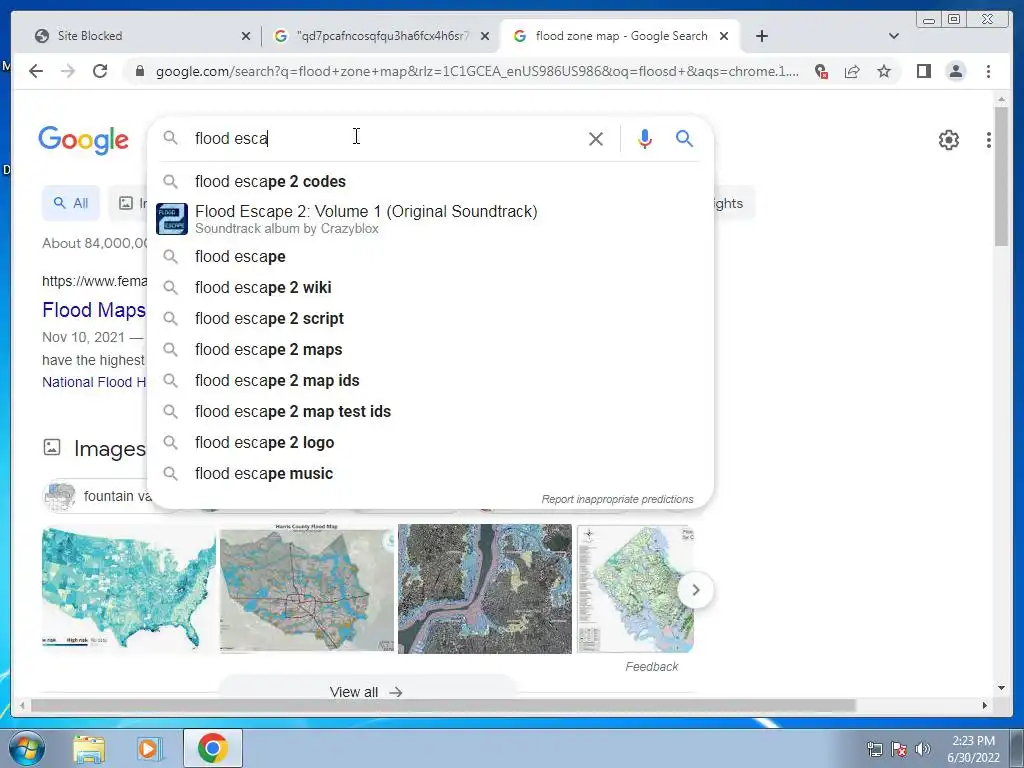The width and height of the screenshot is (1024, 768).
Task: Open the Action Center flag in system tray
Action: coord(899,749)
